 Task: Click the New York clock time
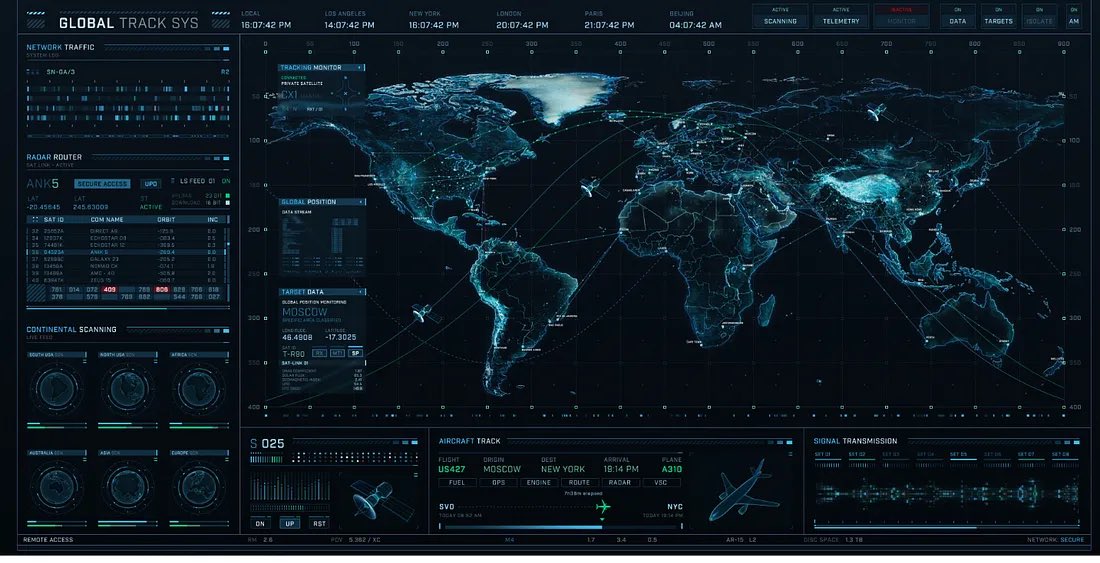click(434, 25)
